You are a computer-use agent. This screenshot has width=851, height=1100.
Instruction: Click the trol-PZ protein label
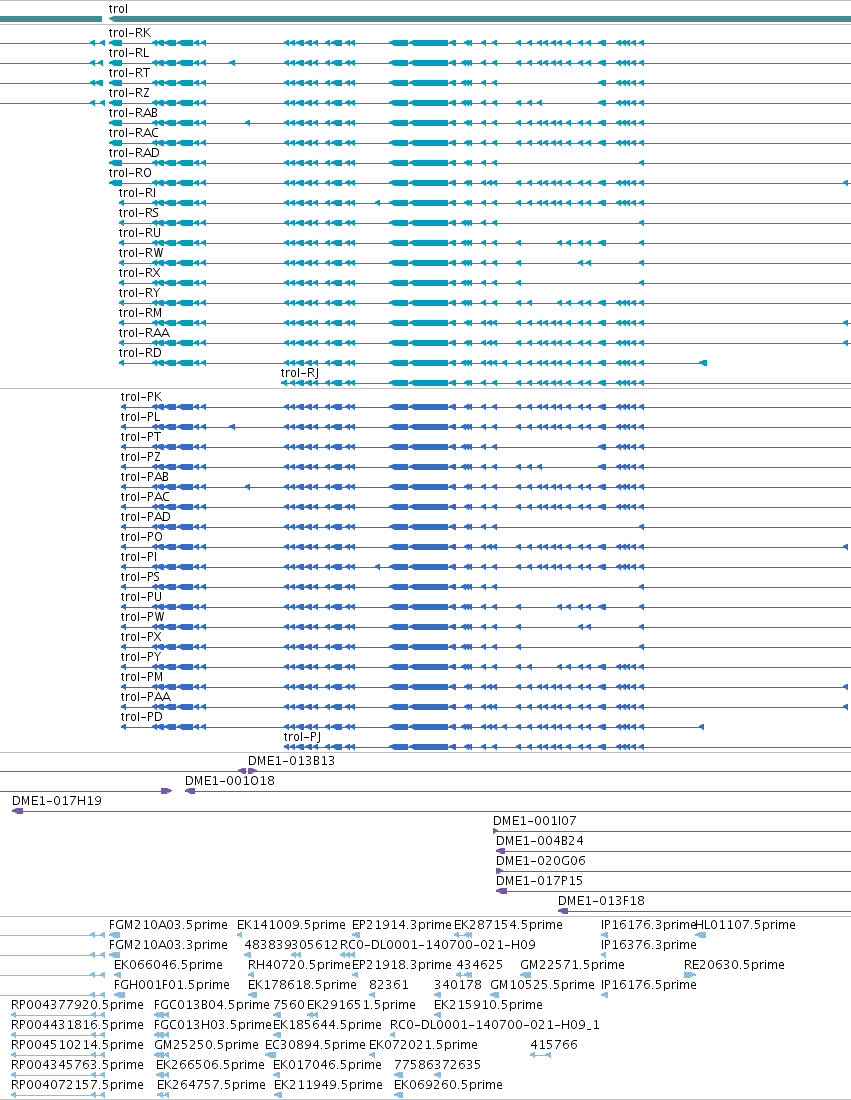point(140,457)
